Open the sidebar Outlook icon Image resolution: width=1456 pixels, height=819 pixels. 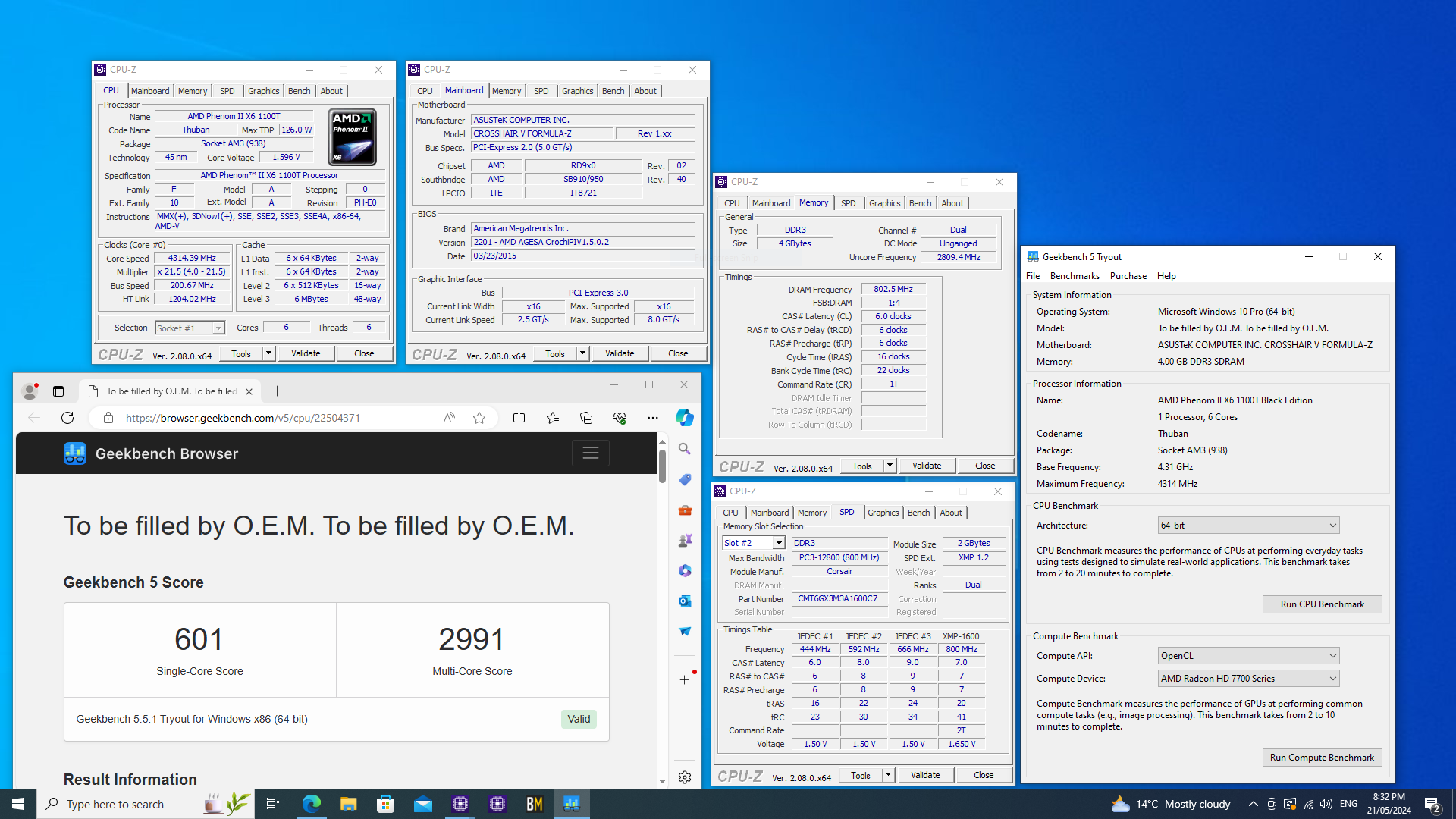pos(685,601)
